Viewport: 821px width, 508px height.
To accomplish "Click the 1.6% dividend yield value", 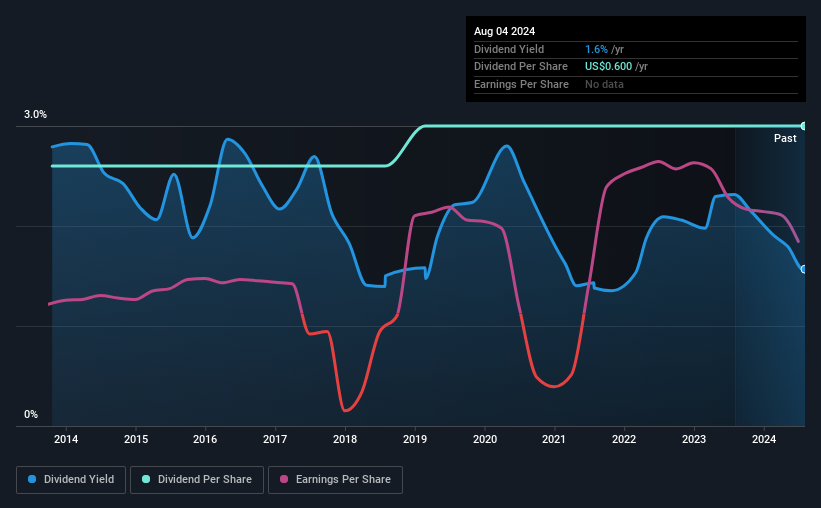I will 596,49.
